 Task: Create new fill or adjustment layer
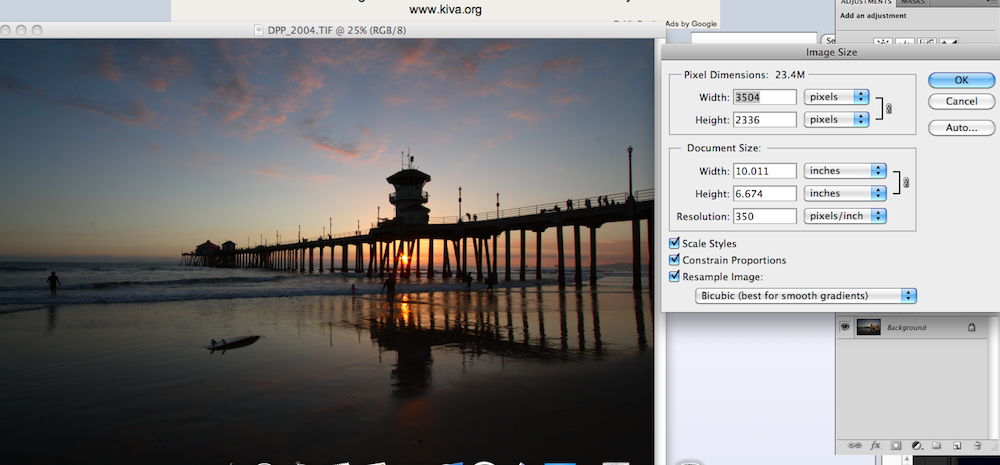click(x=915, y=445)
